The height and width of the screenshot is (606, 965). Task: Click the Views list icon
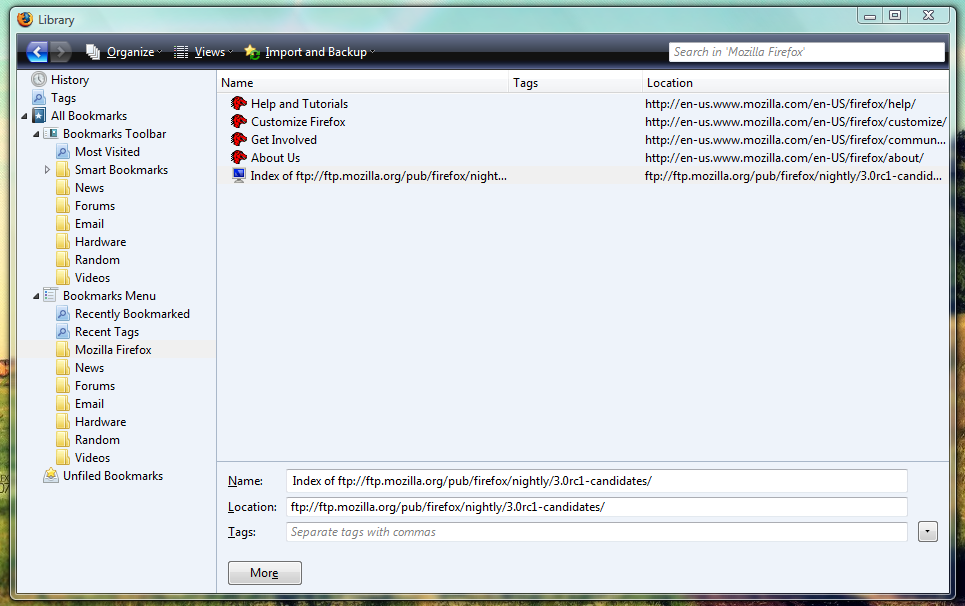pos(181,52)
